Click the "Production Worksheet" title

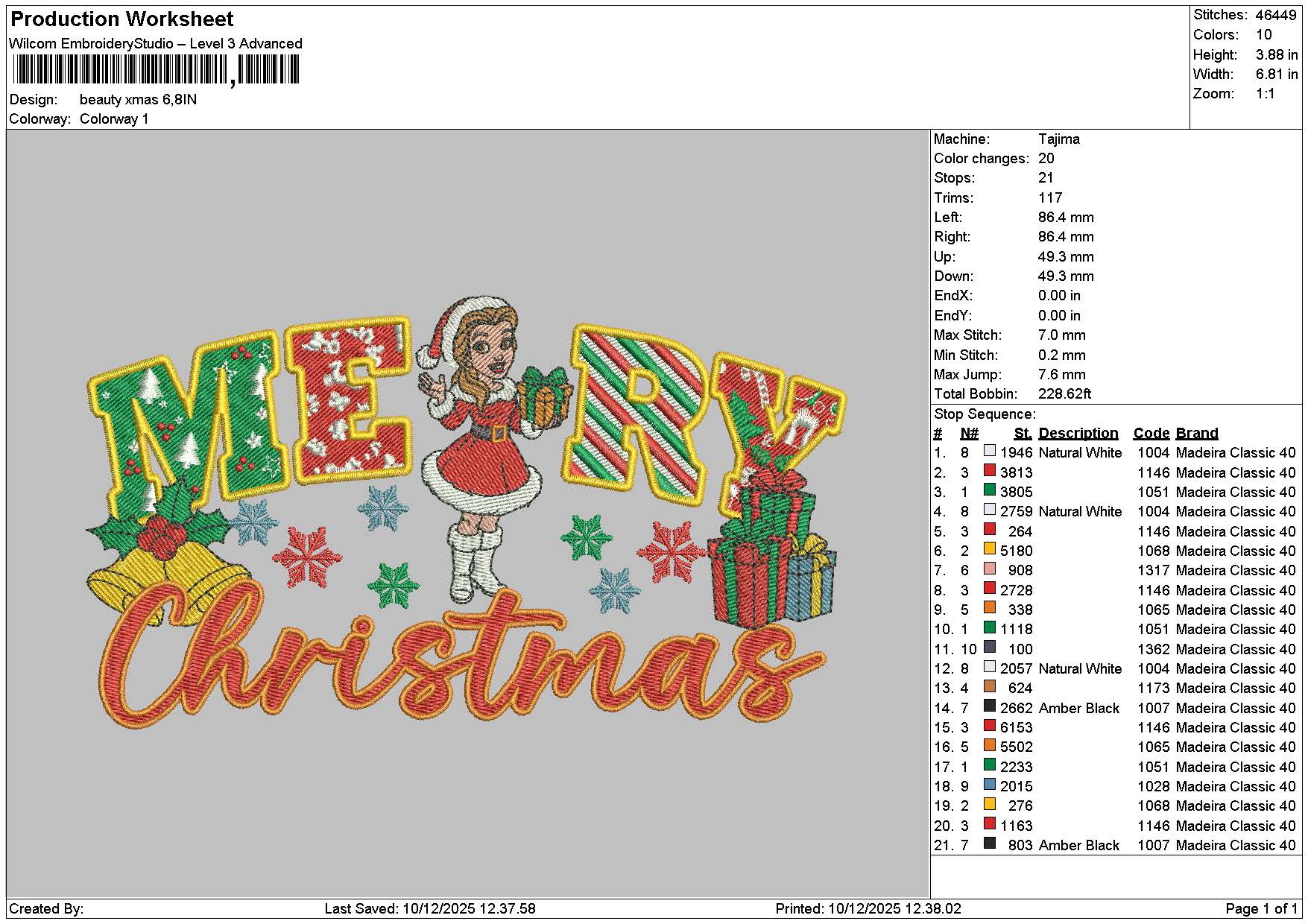click(121, 19)
